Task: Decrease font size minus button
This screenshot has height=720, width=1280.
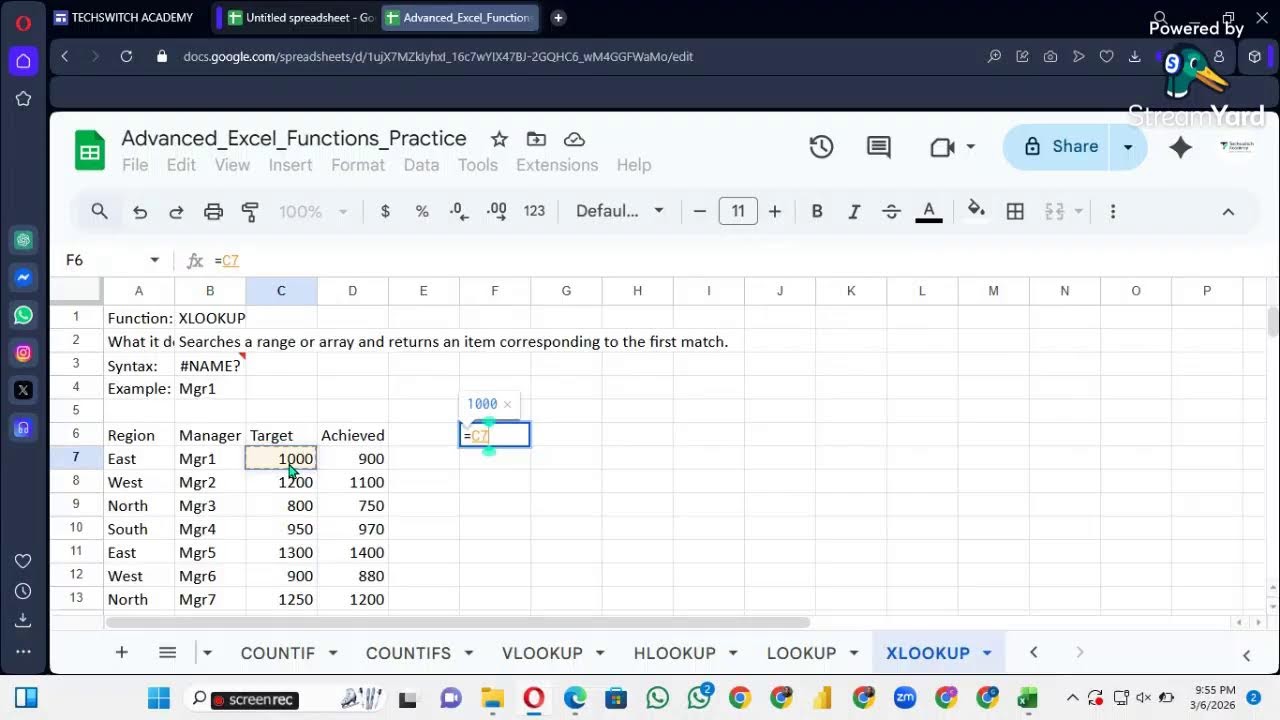Action: 700,211
